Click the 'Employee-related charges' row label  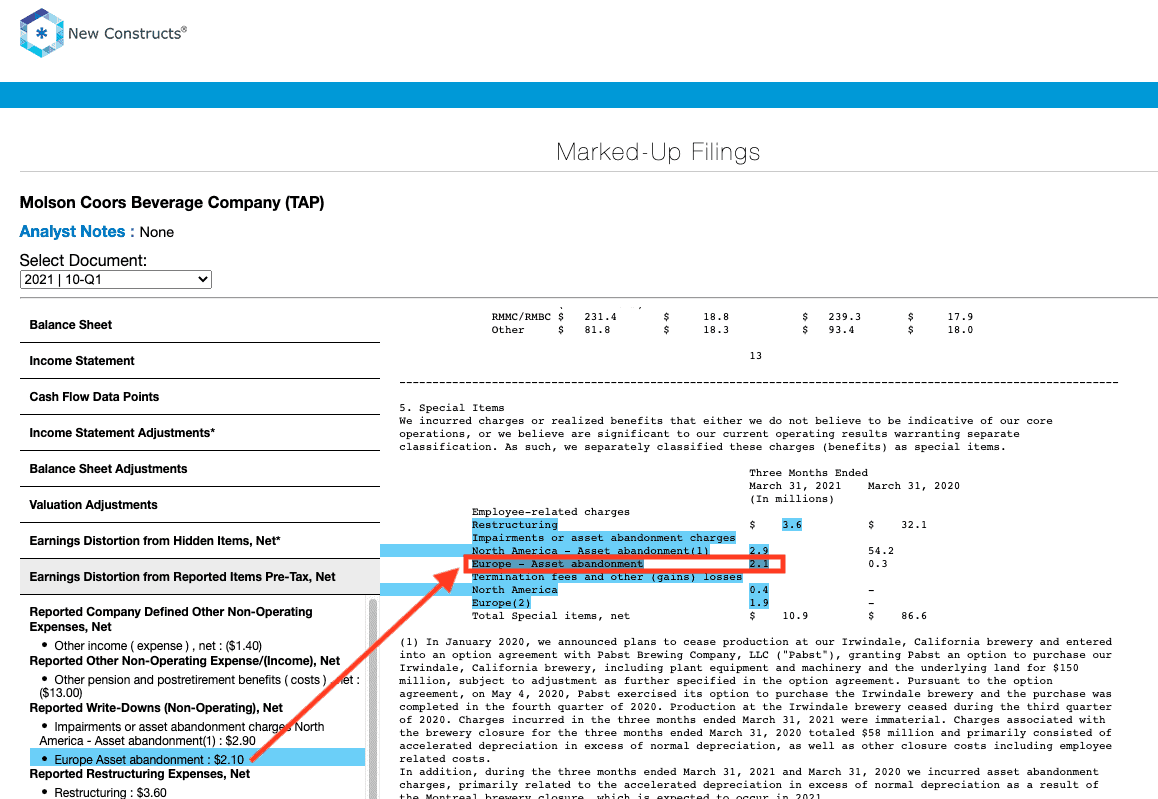click(551, 512)
